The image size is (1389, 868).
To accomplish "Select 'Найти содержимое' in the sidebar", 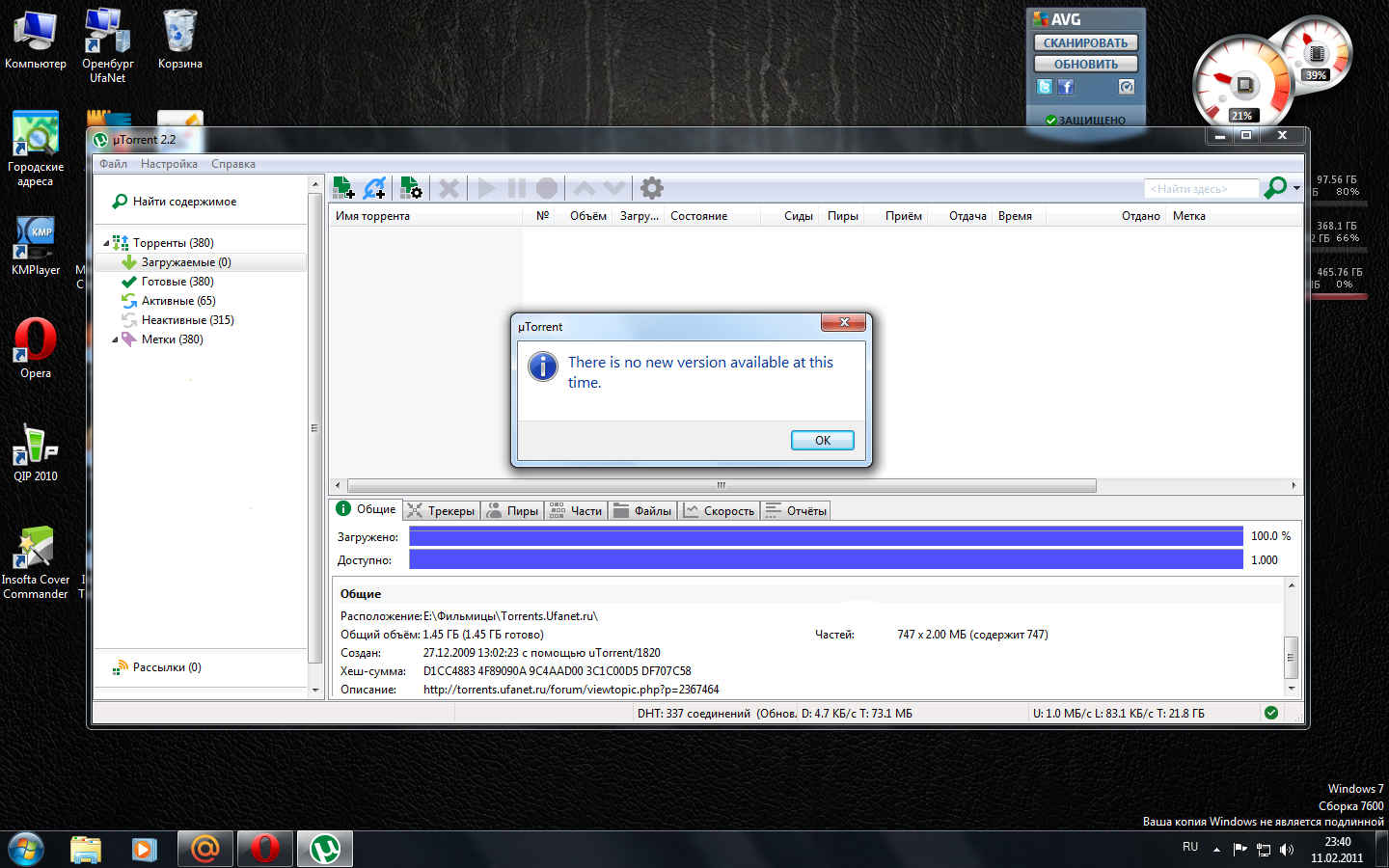I will coord(175,202).
